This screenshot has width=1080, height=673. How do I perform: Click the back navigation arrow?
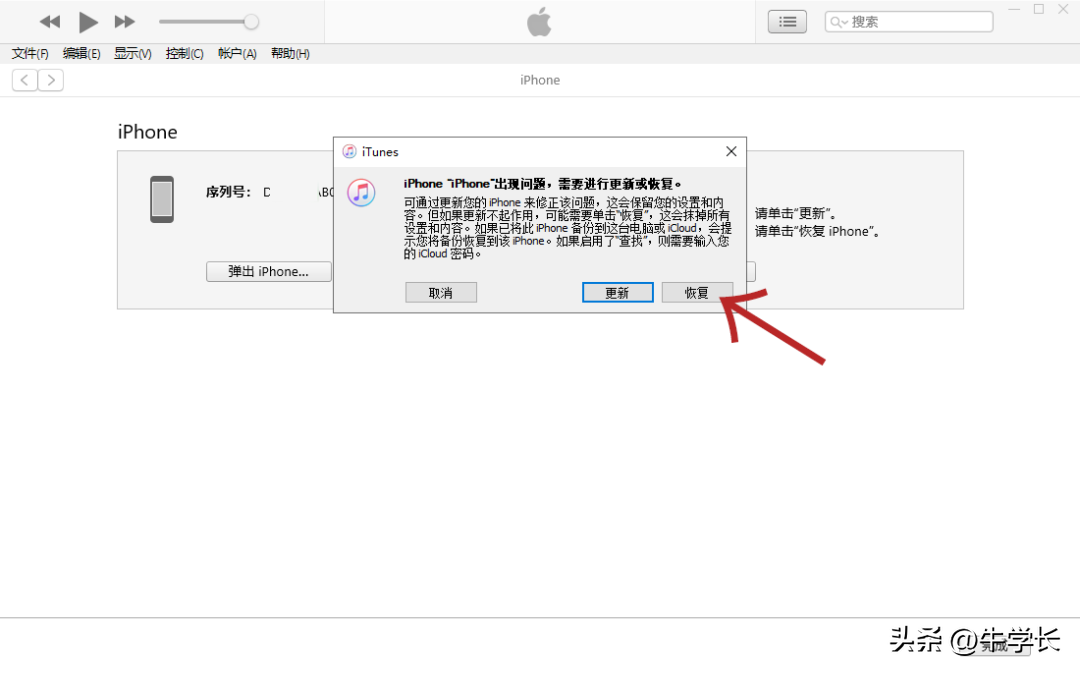pos(23,79)
